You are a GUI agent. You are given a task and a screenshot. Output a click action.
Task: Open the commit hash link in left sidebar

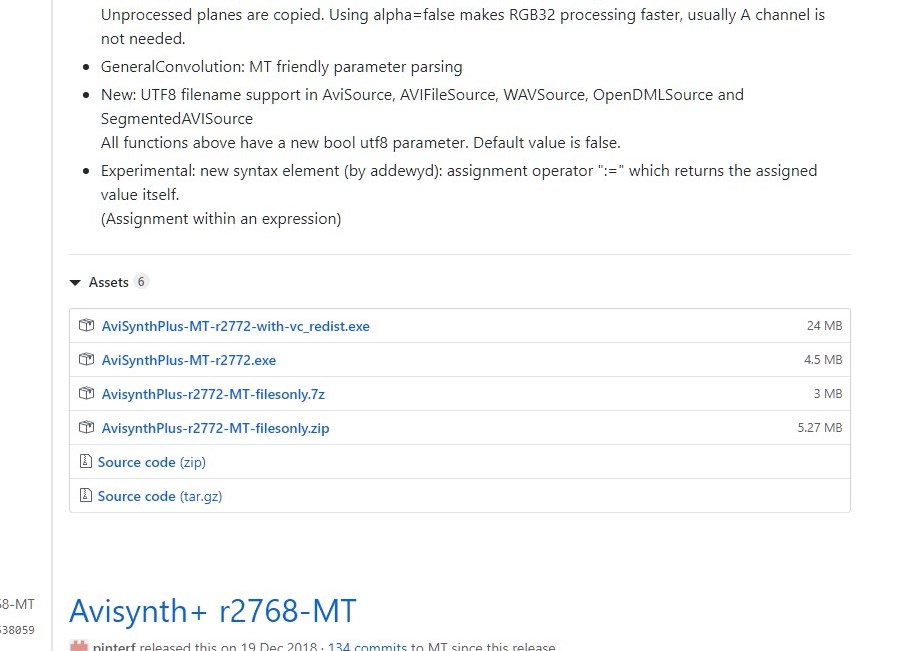17,630
